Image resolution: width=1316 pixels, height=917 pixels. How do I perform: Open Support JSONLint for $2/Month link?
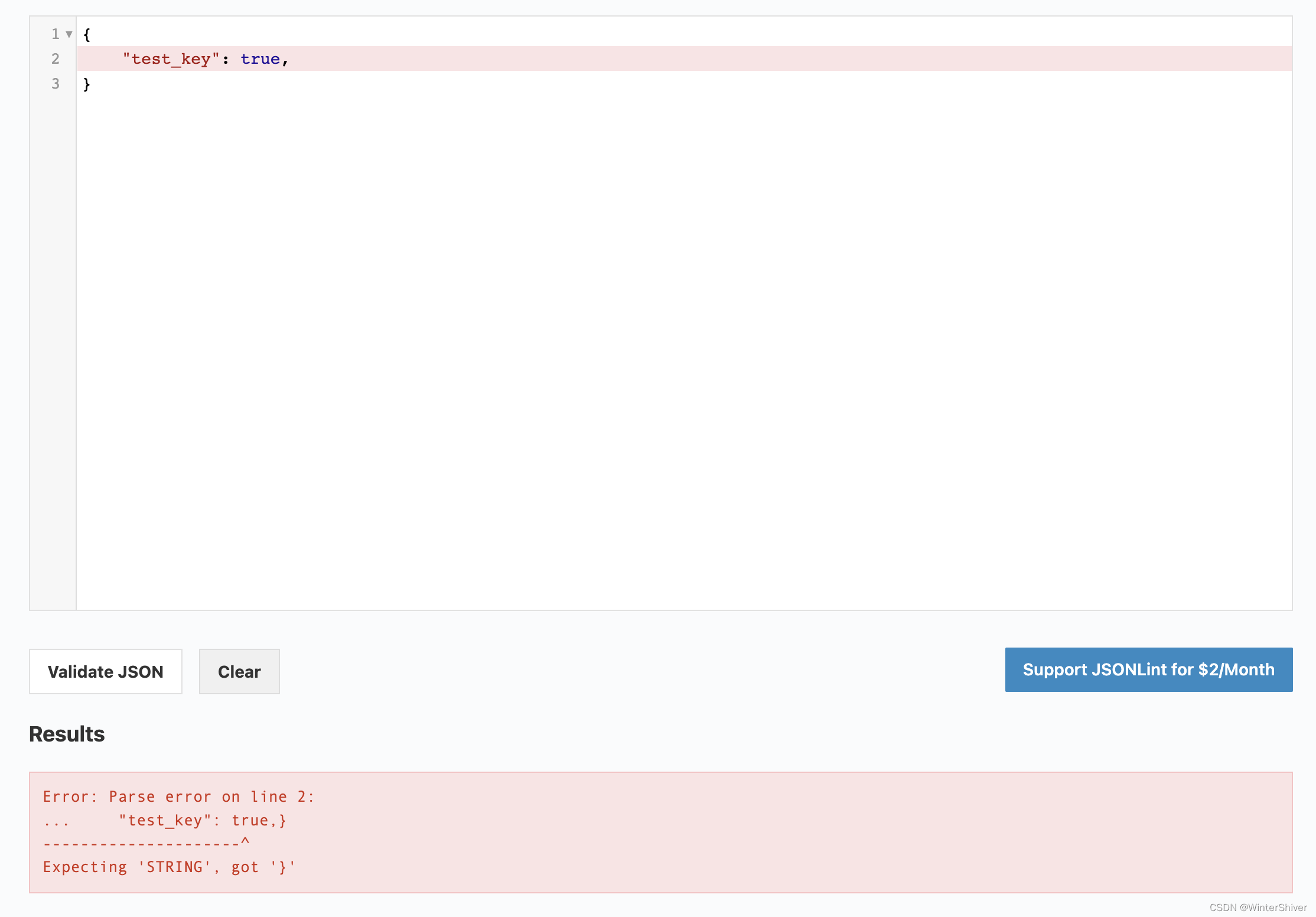click(x=1148, y=669)
